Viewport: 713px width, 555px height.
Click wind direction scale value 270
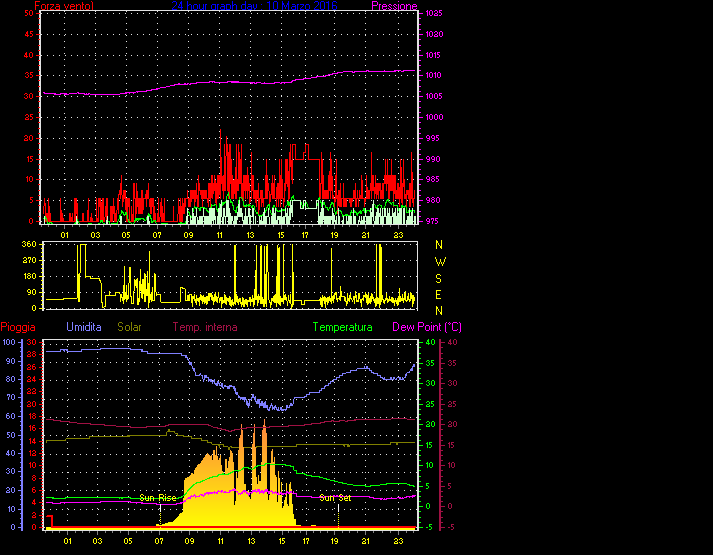pos(29,260)
